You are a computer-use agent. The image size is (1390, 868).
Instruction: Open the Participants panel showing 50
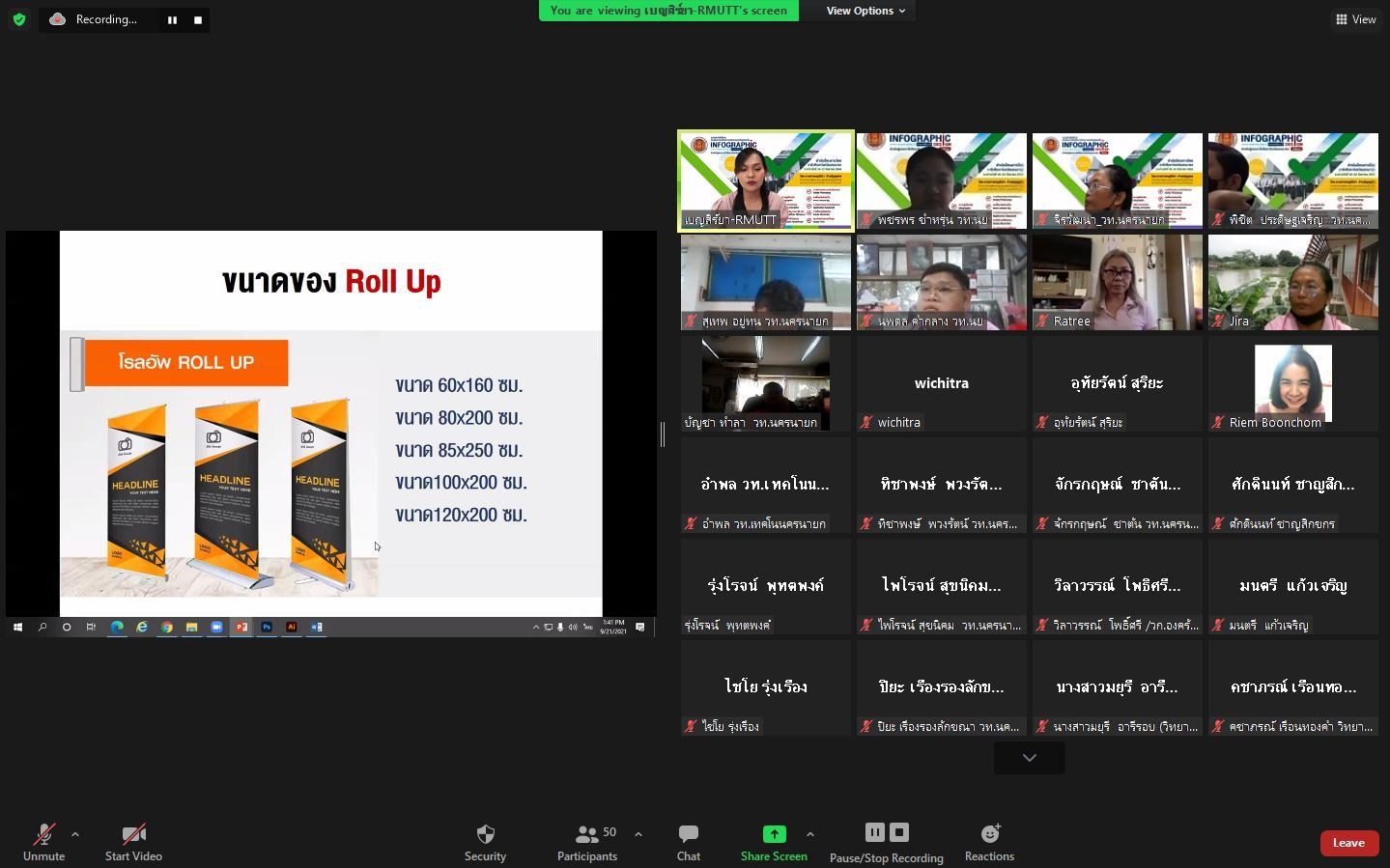(x=587, y=842)
